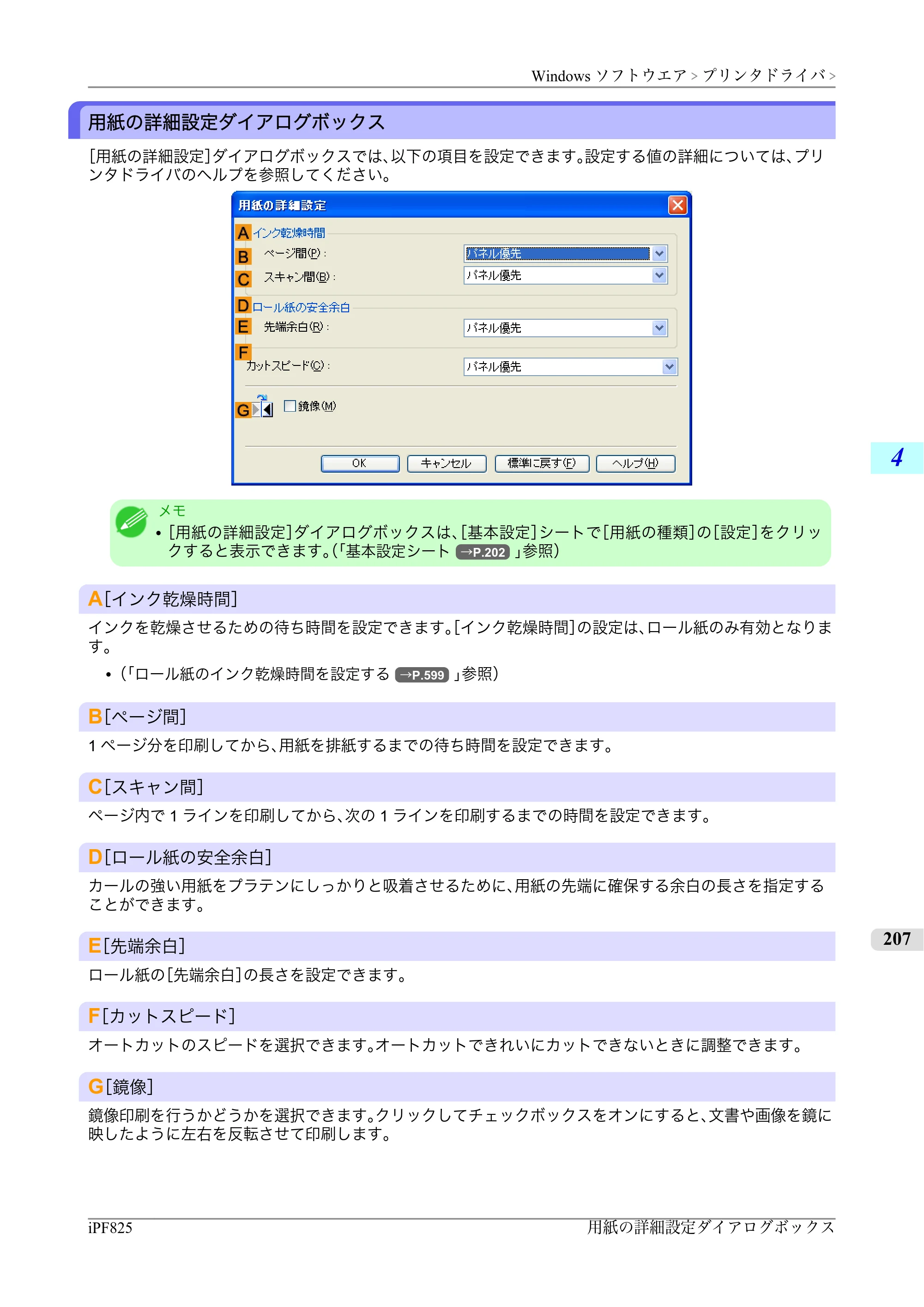Open the カットスピード(C) dropdown
The width and height of the screenshot is (924, 1307).
(571, 367)
